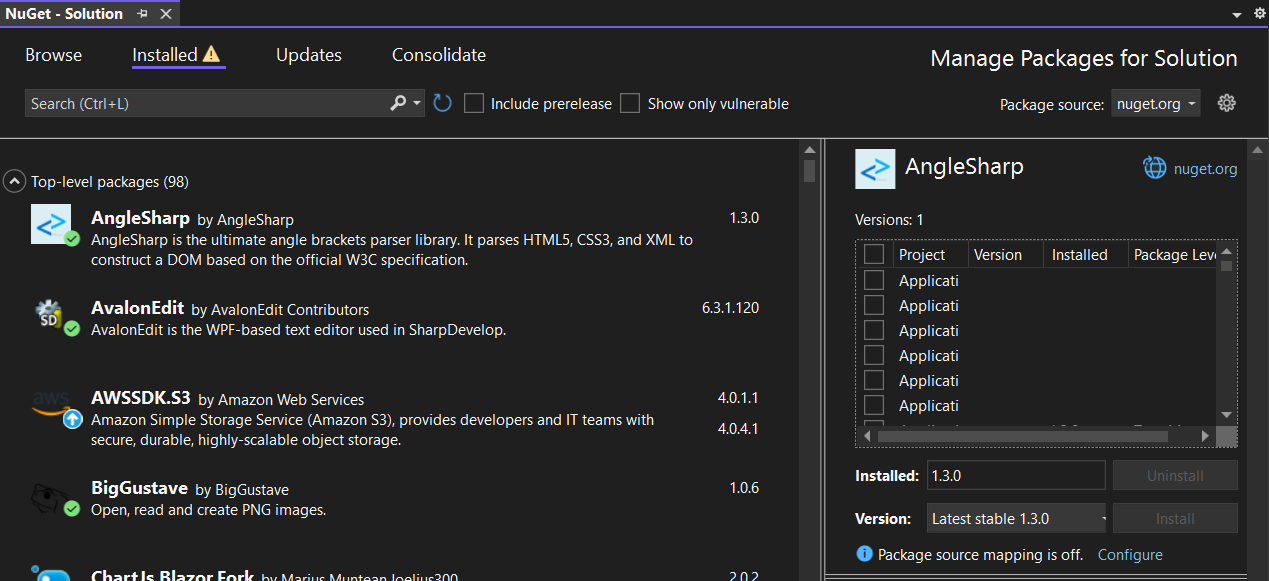Click AvalonEdit version 6.3.1.120
Screen dimensions: 1269x581
point(730,307)
